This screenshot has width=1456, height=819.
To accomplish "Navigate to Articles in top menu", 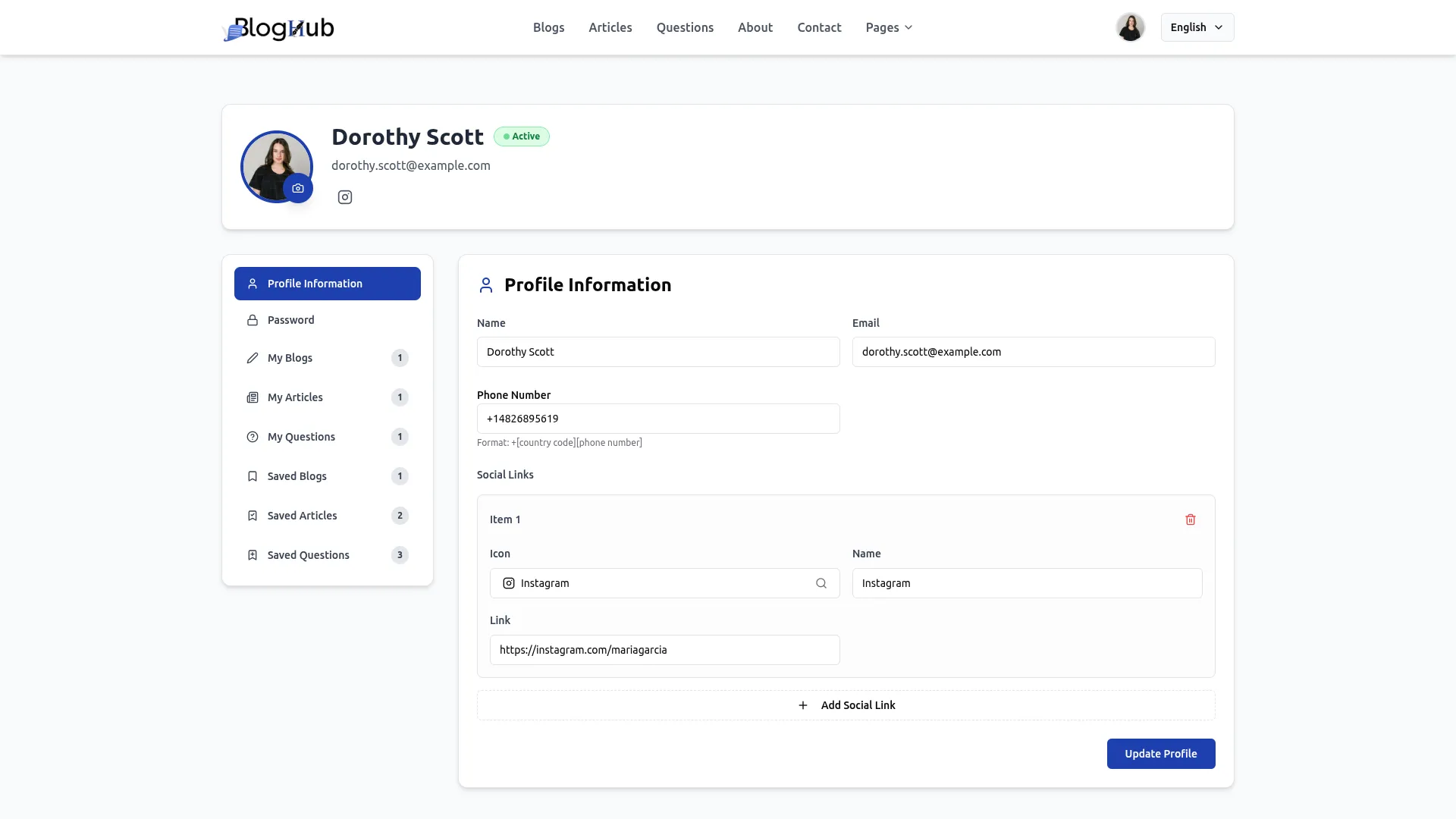I will coord(610,27).
